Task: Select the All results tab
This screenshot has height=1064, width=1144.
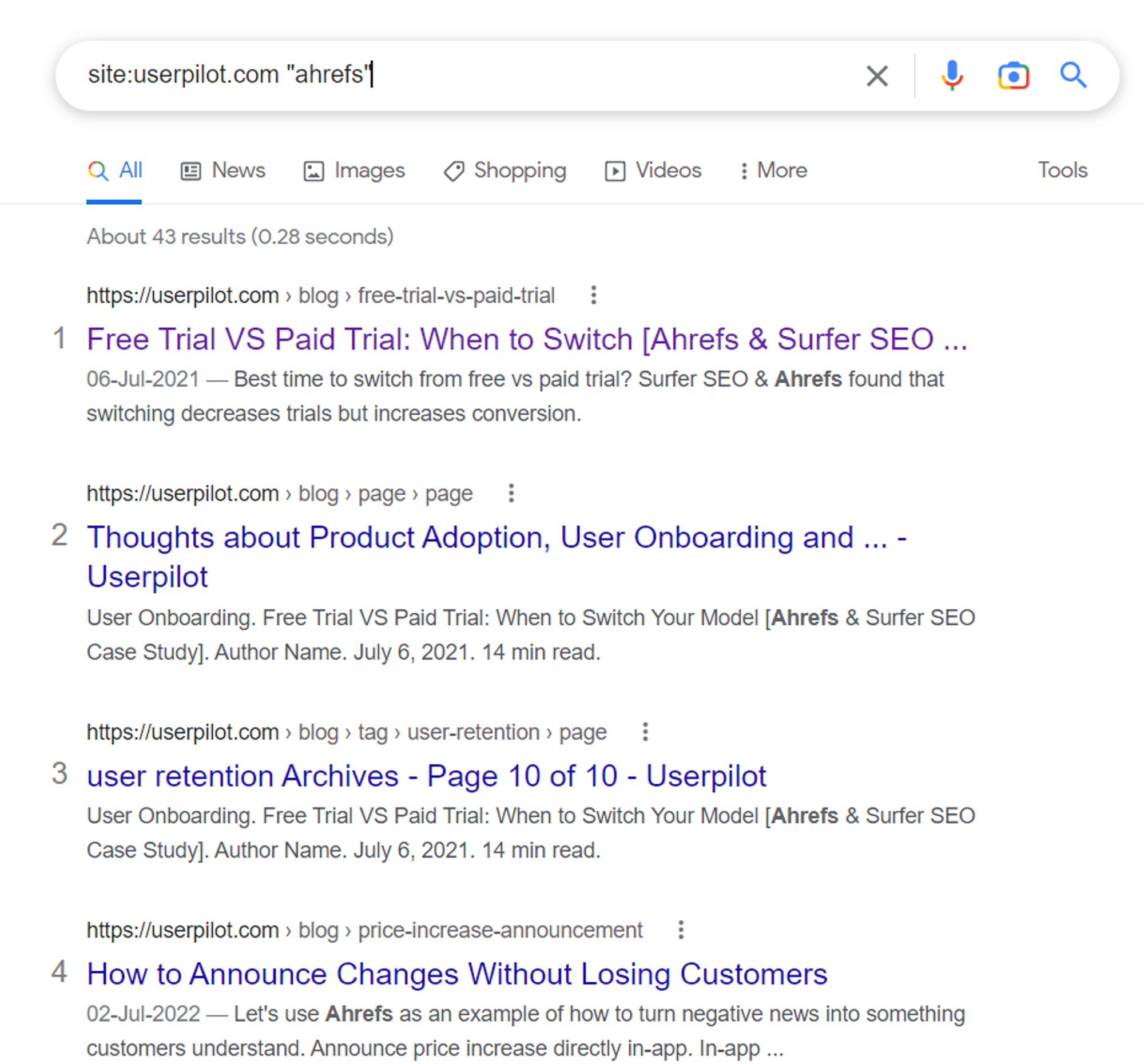Action: (x=114, y=170)
